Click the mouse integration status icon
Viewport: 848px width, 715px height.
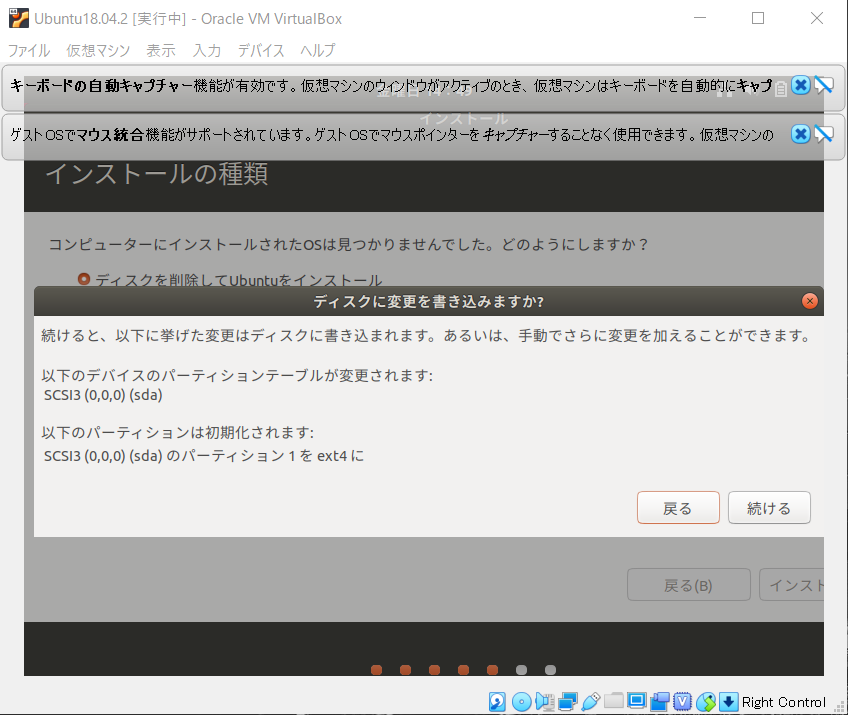pyautogui.click(x=706, y=701)
